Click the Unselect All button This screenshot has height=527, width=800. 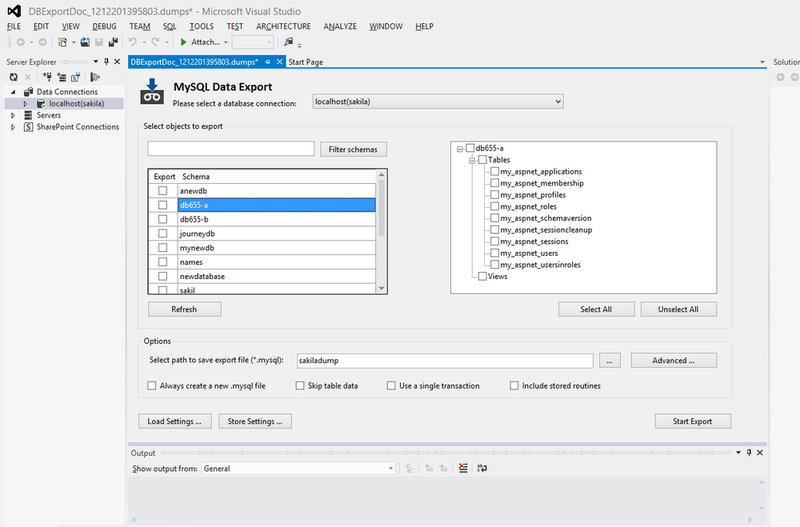(678, 309)
